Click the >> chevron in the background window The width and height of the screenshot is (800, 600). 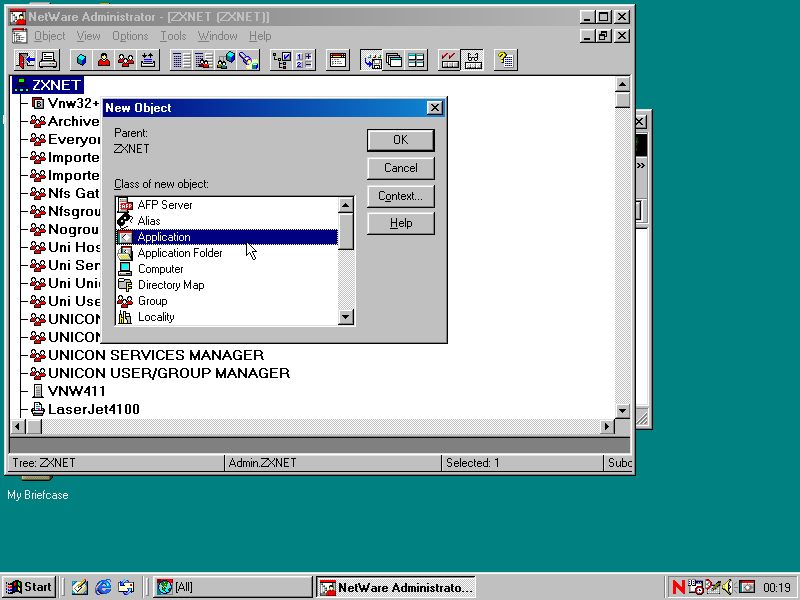(x=641, y=165)
